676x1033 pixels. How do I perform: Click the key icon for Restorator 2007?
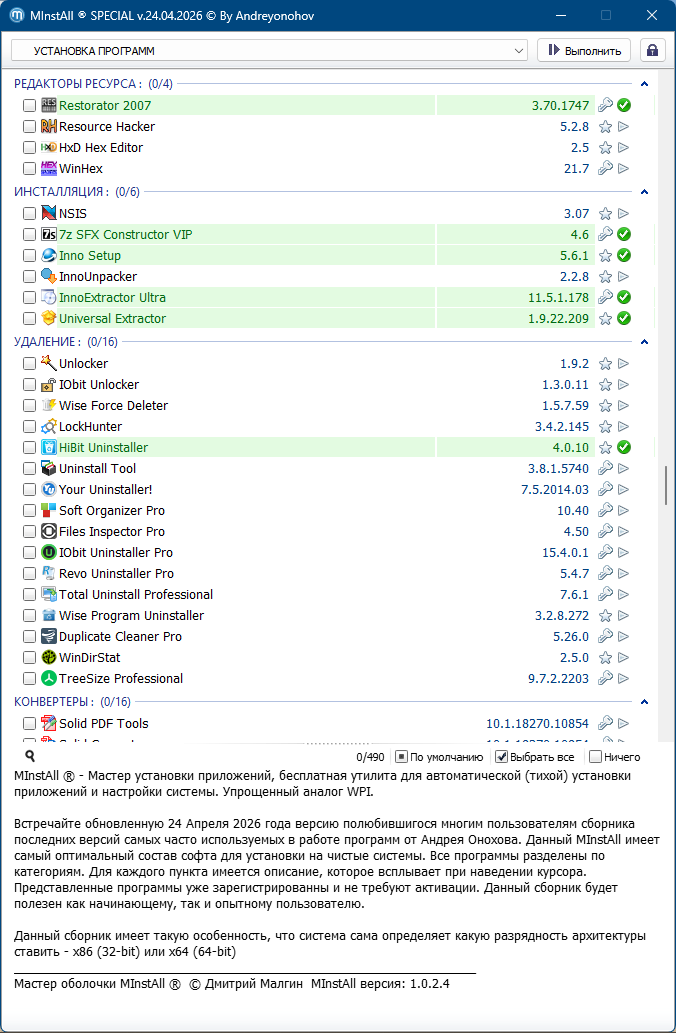coord(605,105)
